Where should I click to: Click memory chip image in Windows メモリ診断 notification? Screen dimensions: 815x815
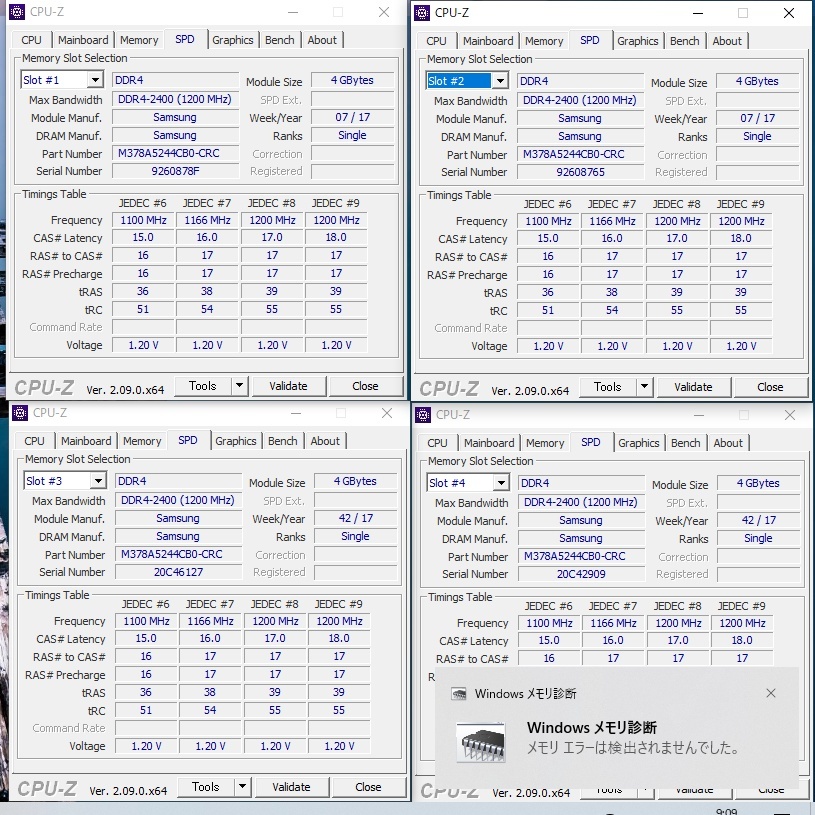pos(480,743)
